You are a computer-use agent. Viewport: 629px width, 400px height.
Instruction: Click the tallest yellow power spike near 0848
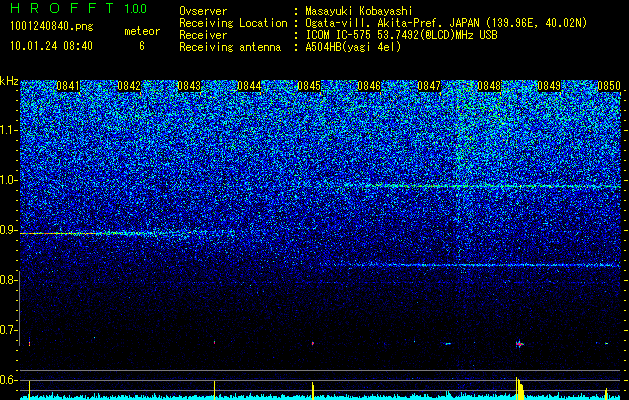click(x=517, y=388)
